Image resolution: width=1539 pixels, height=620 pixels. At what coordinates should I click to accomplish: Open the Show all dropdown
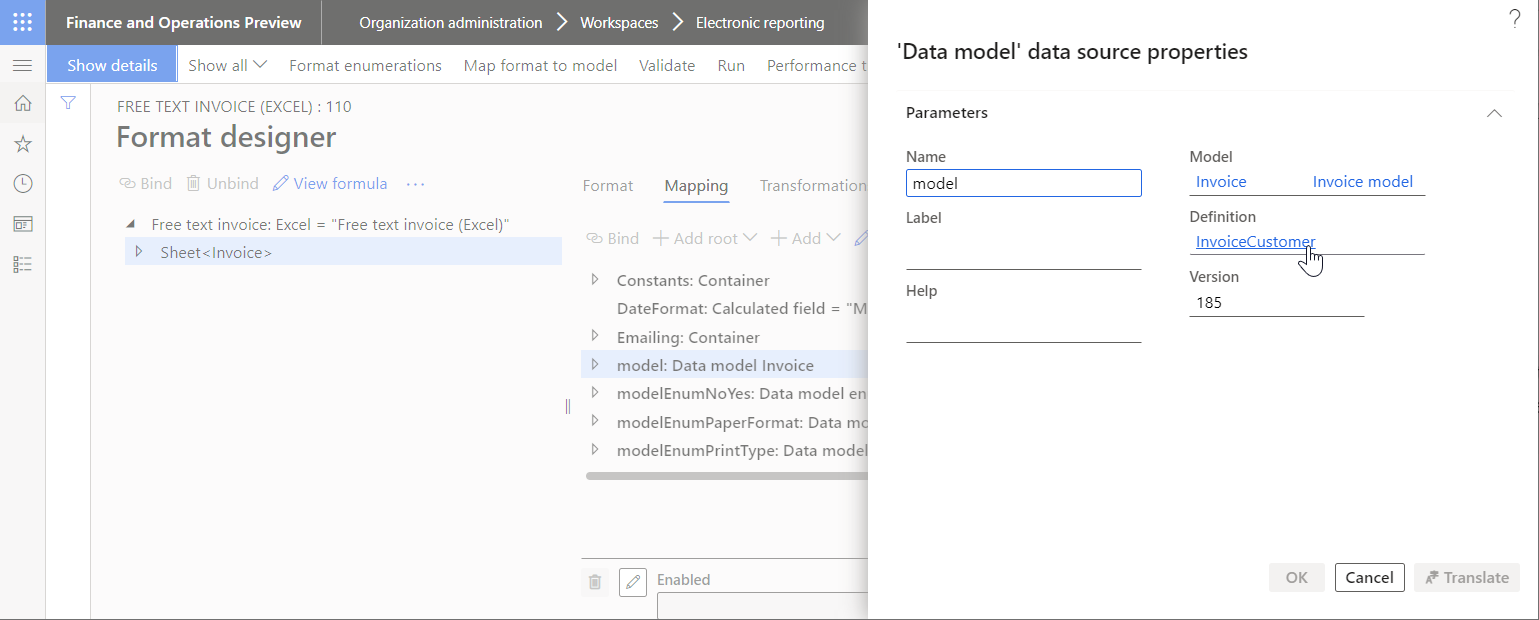point(227,64)
